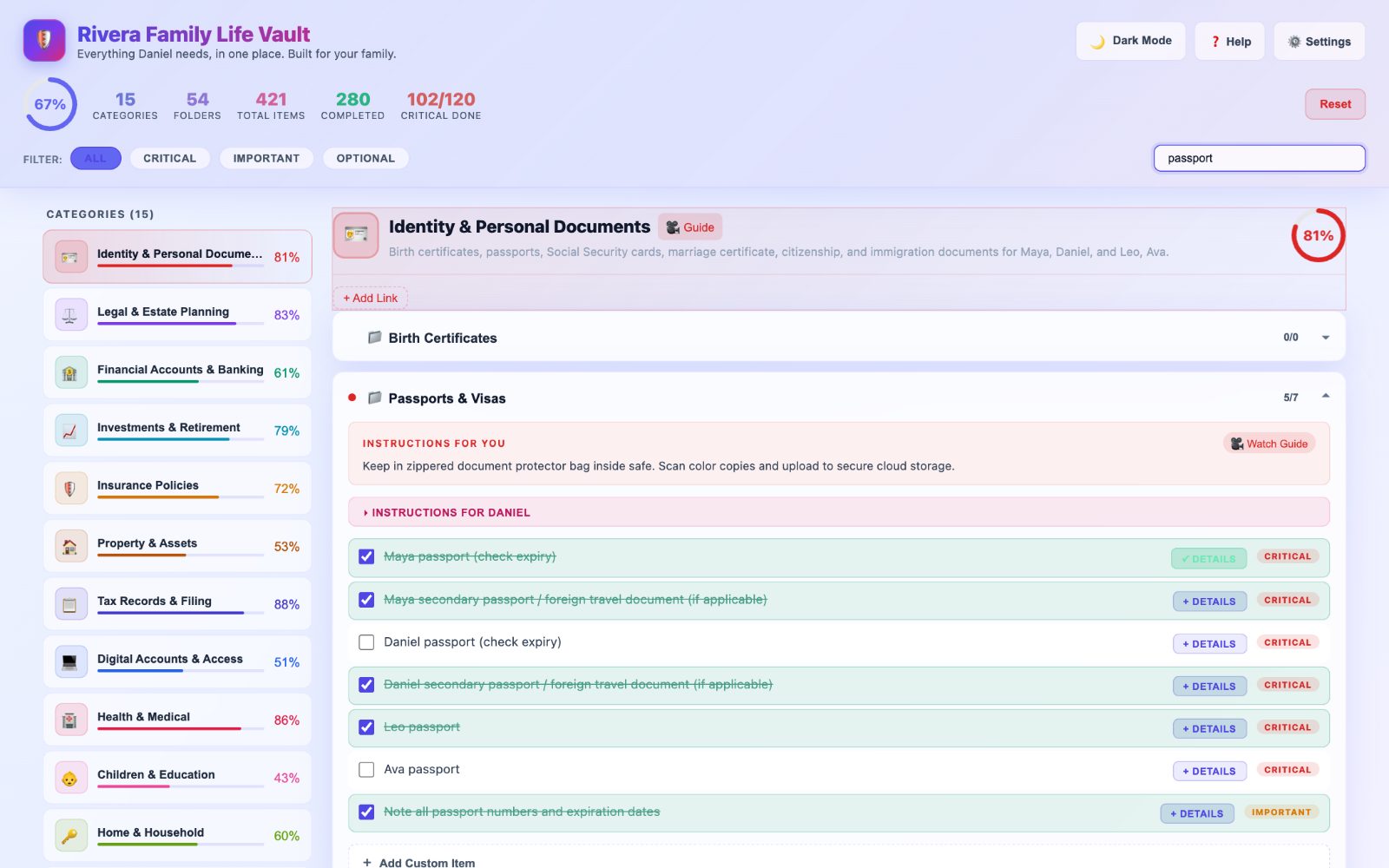Toggle Dark Mode button
The height and width of the screenshot is (868, 1389).
coord(1130,41)
